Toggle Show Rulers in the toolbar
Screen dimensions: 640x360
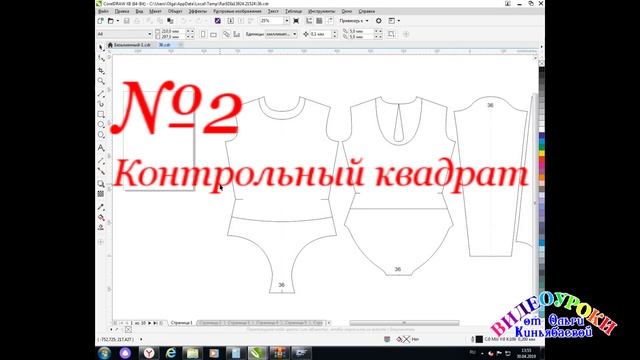tap(309, 20)
